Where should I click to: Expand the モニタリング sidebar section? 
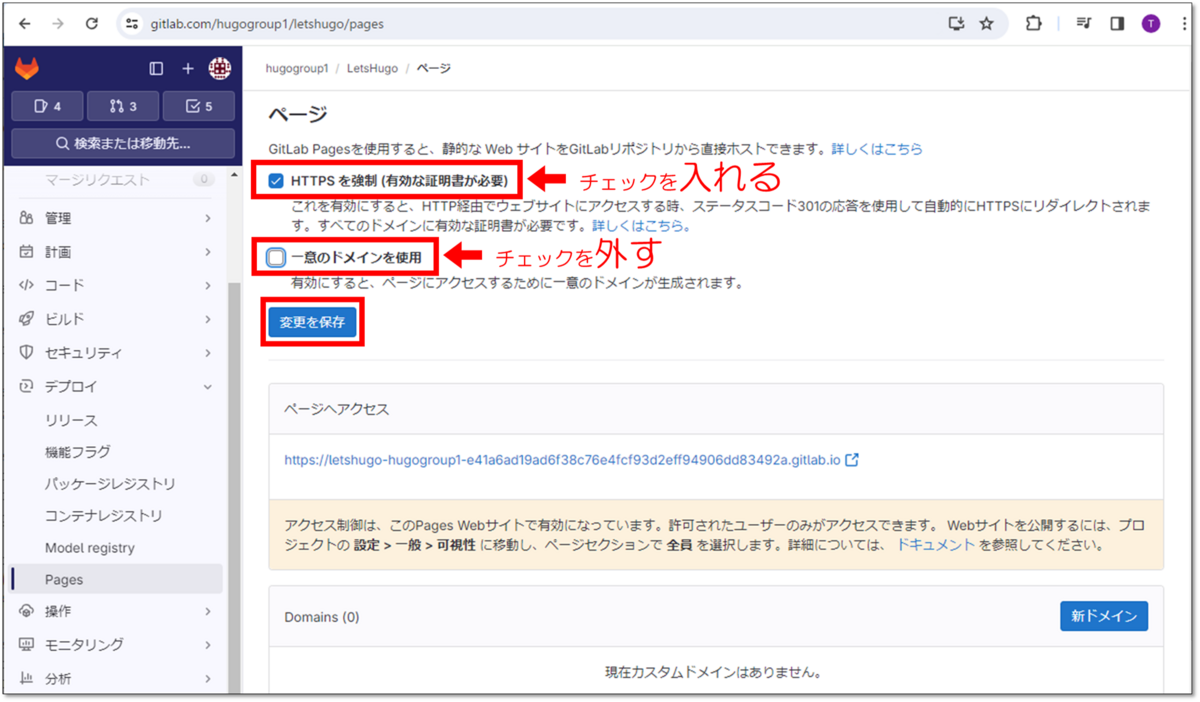point(117,645)
